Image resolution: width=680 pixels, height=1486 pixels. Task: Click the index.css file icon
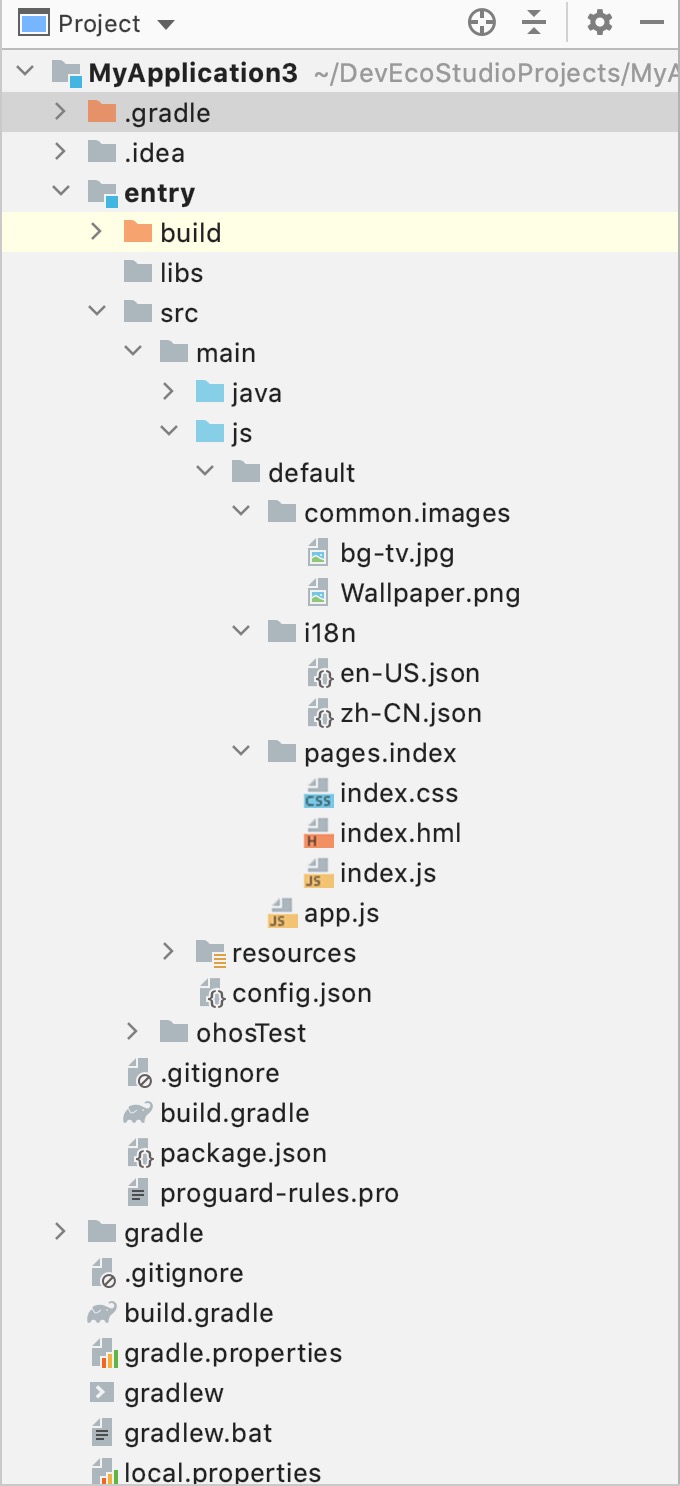click(318, 793)
